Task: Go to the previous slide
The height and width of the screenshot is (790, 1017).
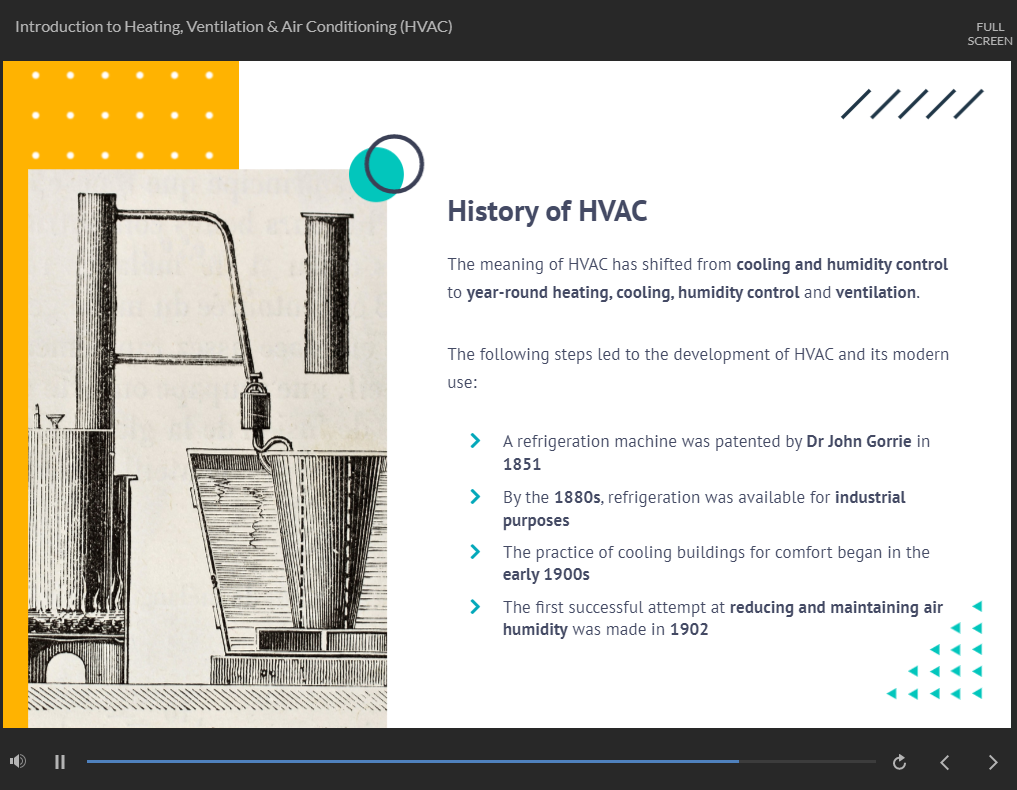Action: coord(945,762)
